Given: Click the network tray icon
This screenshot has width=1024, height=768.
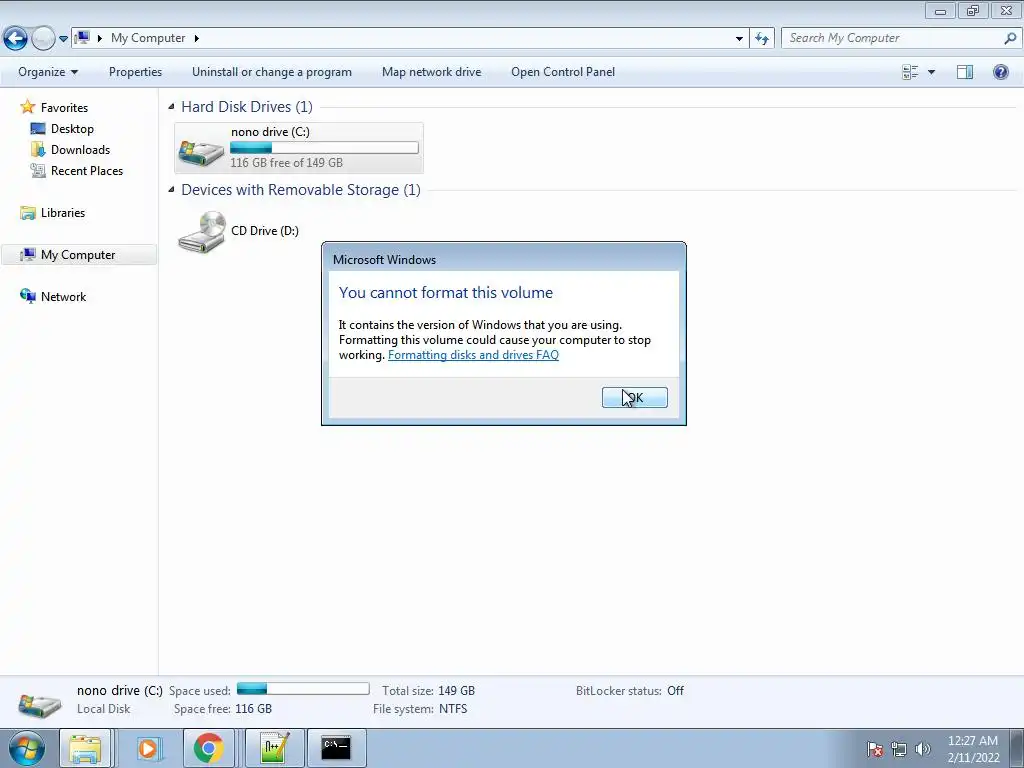Looking at the screenshot, I should [x=899, y=749].
